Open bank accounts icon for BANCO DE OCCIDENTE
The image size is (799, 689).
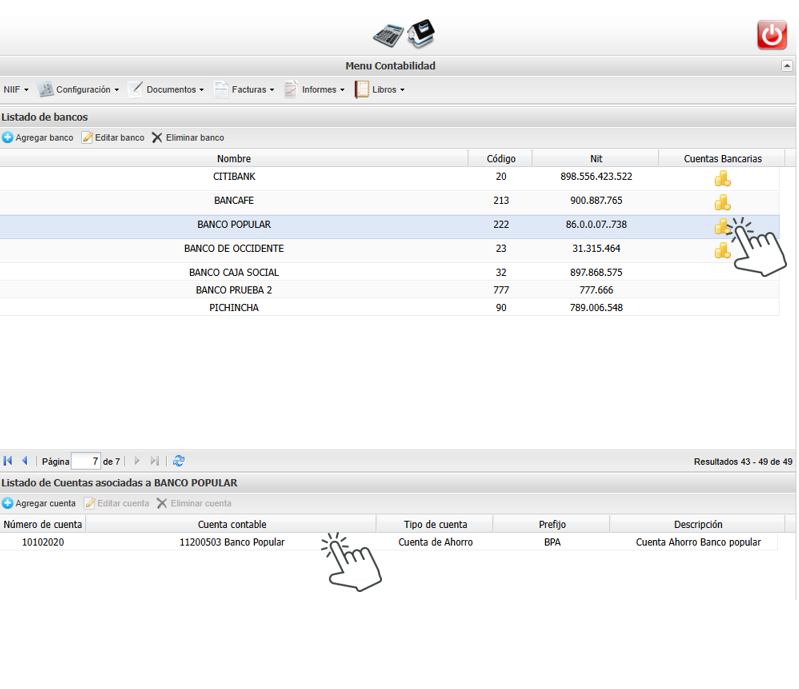[x=723, y=250]
